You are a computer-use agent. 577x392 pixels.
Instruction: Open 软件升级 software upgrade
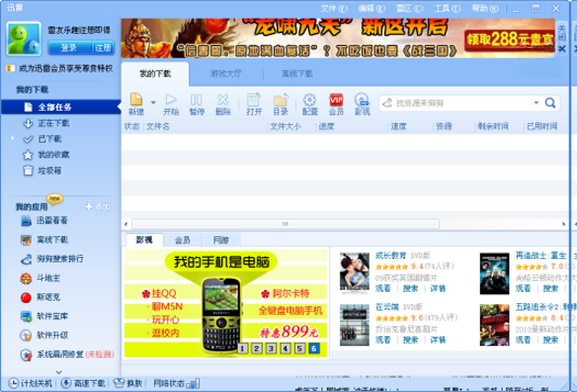click(x=44, y=335)
